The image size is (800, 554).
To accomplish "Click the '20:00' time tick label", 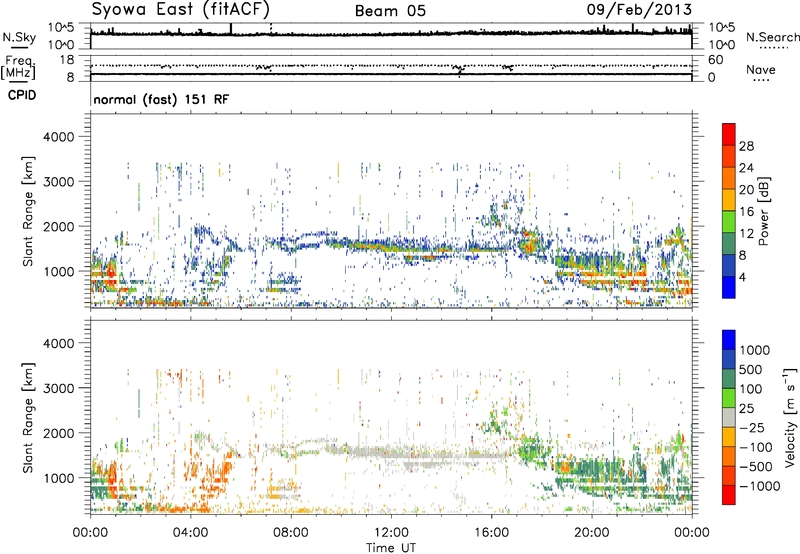I will tap(591, 533).
